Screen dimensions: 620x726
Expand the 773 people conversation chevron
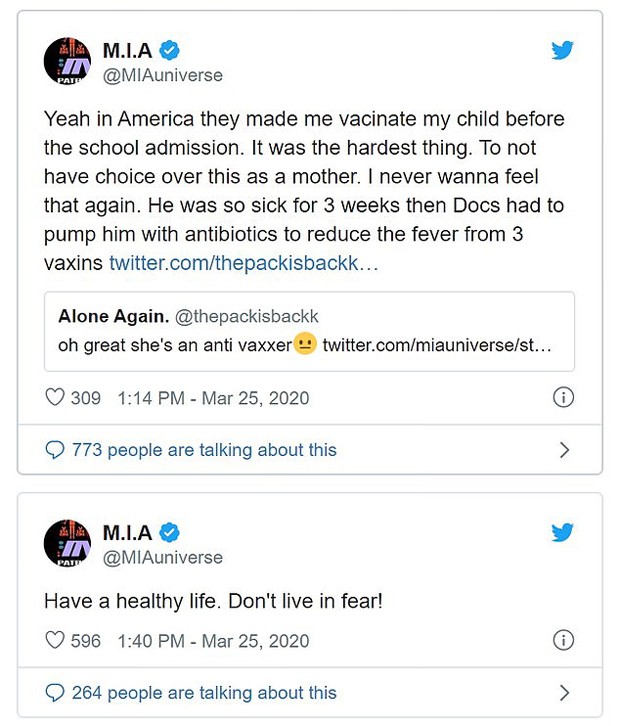coord(564,450)
